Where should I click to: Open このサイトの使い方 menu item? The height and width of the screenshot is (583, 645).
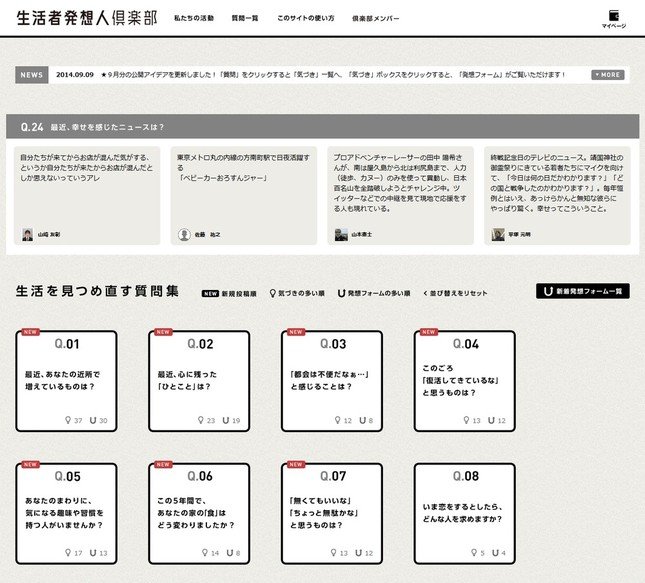tap(306, 18)
